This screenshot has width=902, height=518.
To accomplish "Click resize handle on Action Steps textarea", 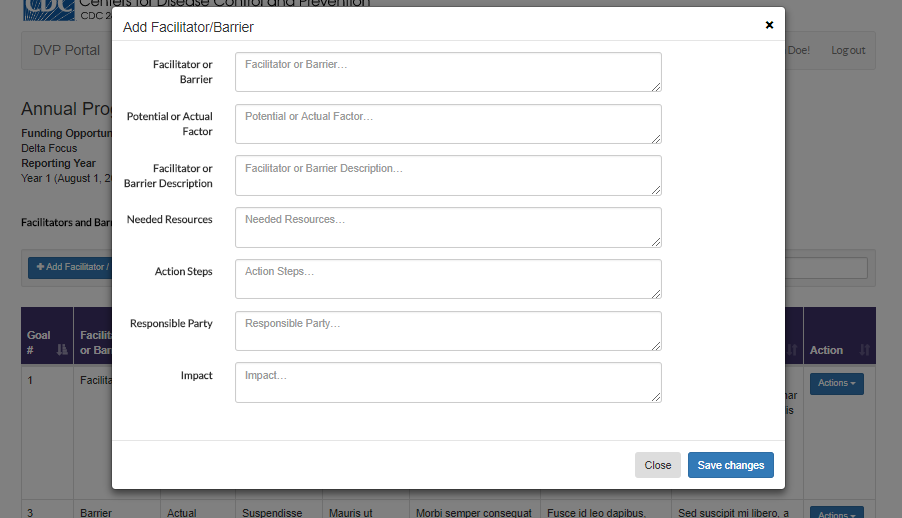I will coord(656,293).
